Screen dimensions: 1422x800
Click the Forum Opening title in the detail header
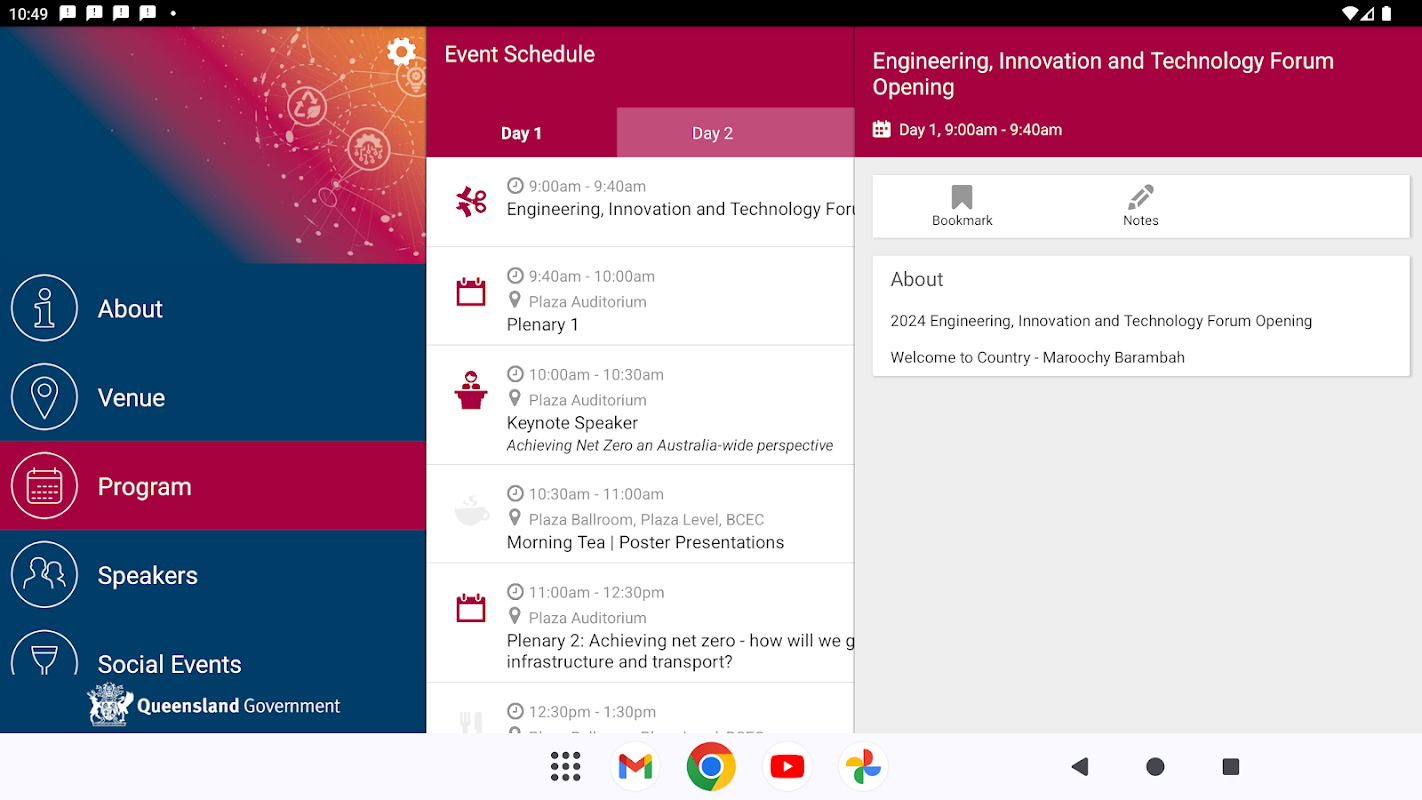[x=1103, y=73]
